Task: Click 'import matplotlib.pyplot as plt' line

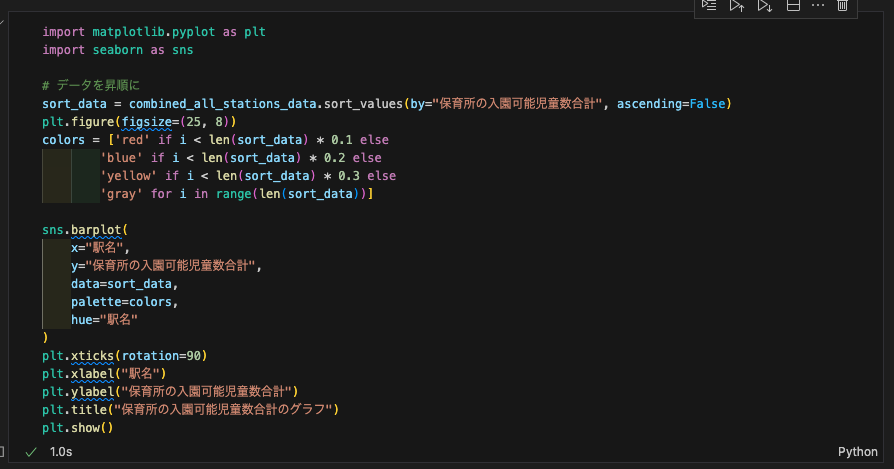Action: (x=154, y=32)
